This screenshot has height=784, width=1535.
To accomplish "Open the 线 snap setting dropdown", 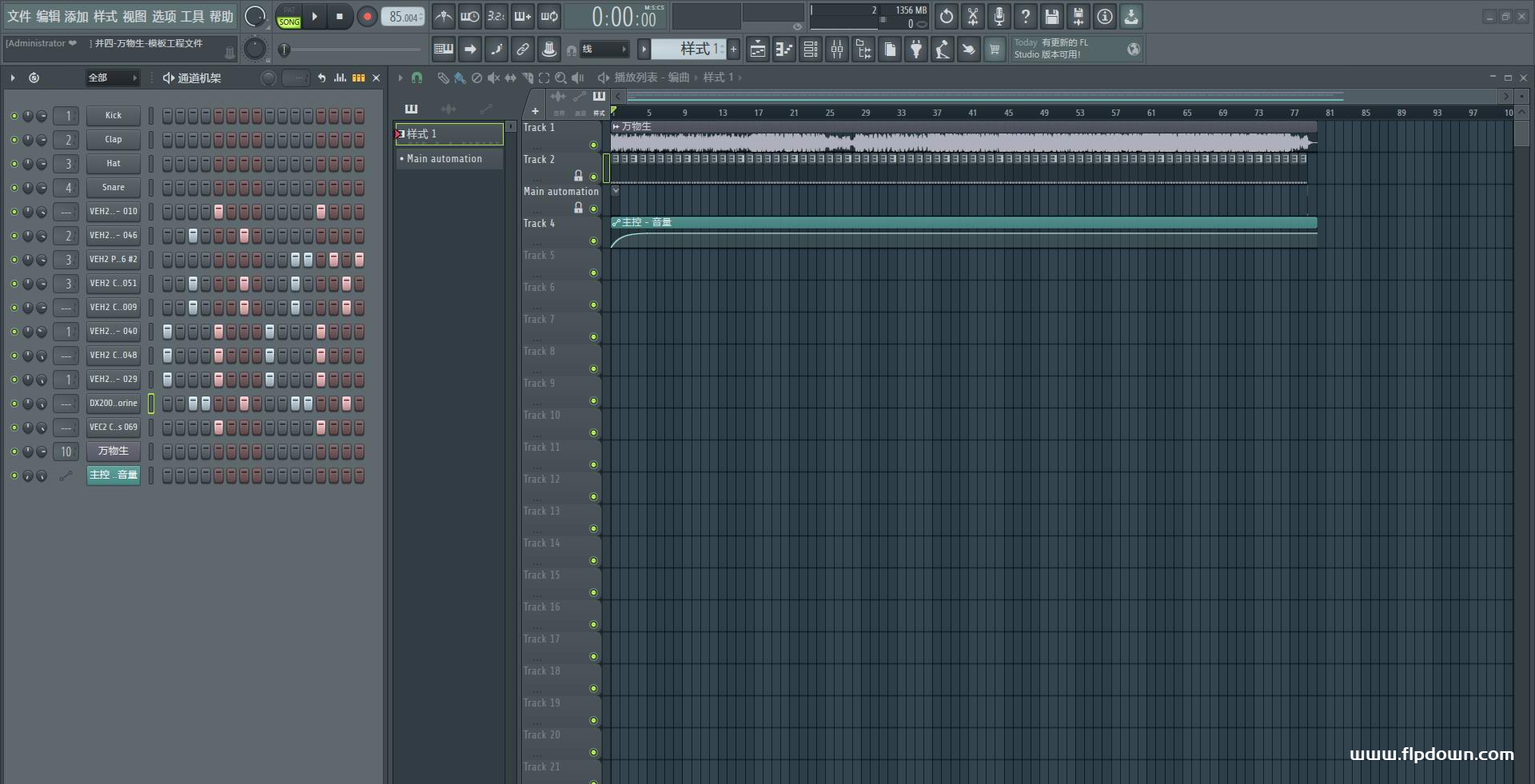I will pyautogui.click(x=604, y=50).
